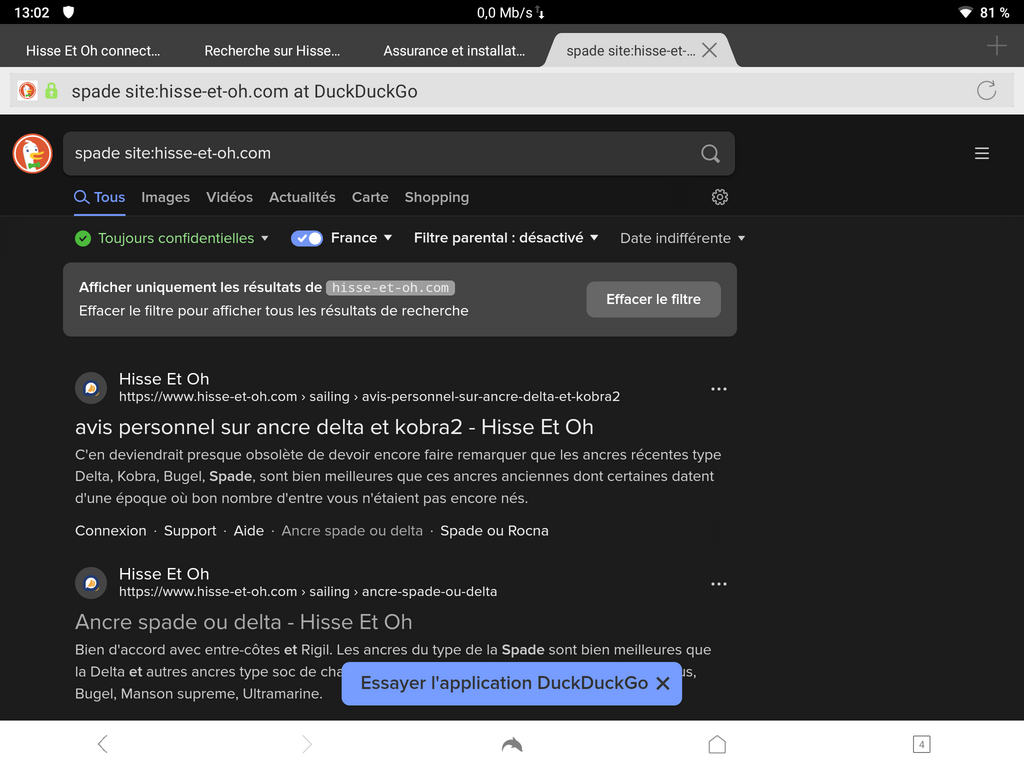Switch to 'Recherche sur Hisse...' browser tab
Screen dimensions: 1024x768
pos(272,51)
